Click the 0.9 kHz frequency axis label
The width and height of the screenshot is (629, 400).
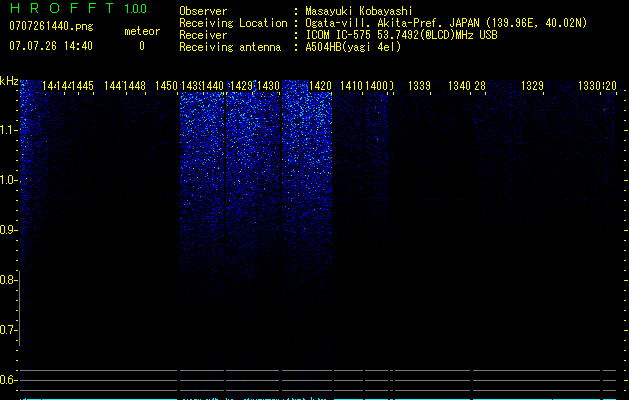8,230
